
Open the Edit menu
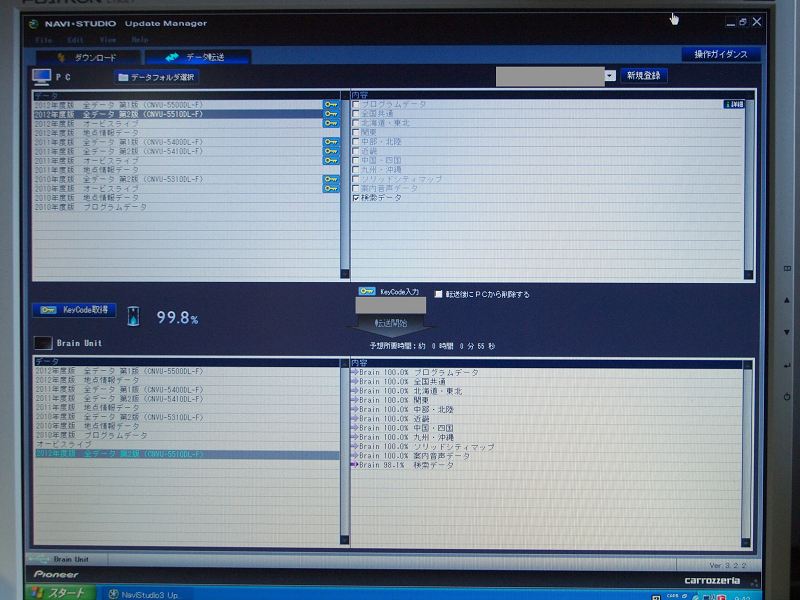tap(75, 40)
